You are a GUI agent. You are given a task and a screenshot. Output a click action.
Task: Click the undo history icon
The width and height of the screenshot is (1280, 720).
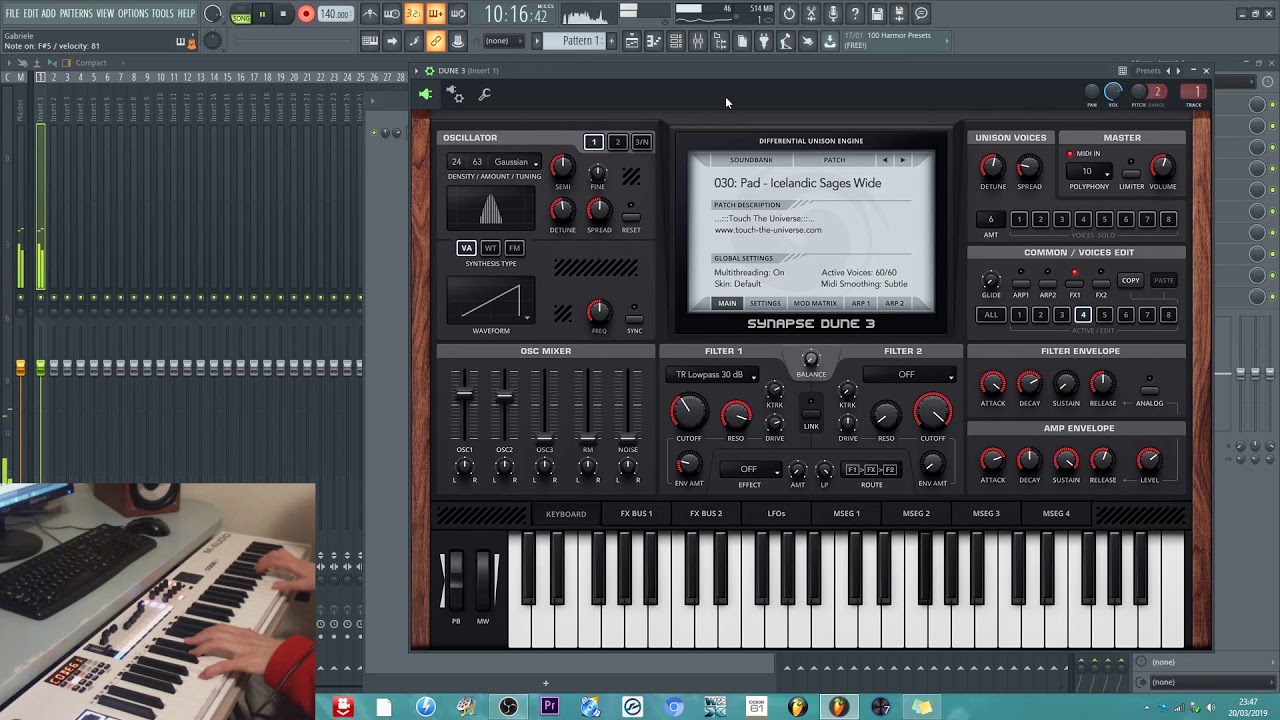(x=789, y=14)
